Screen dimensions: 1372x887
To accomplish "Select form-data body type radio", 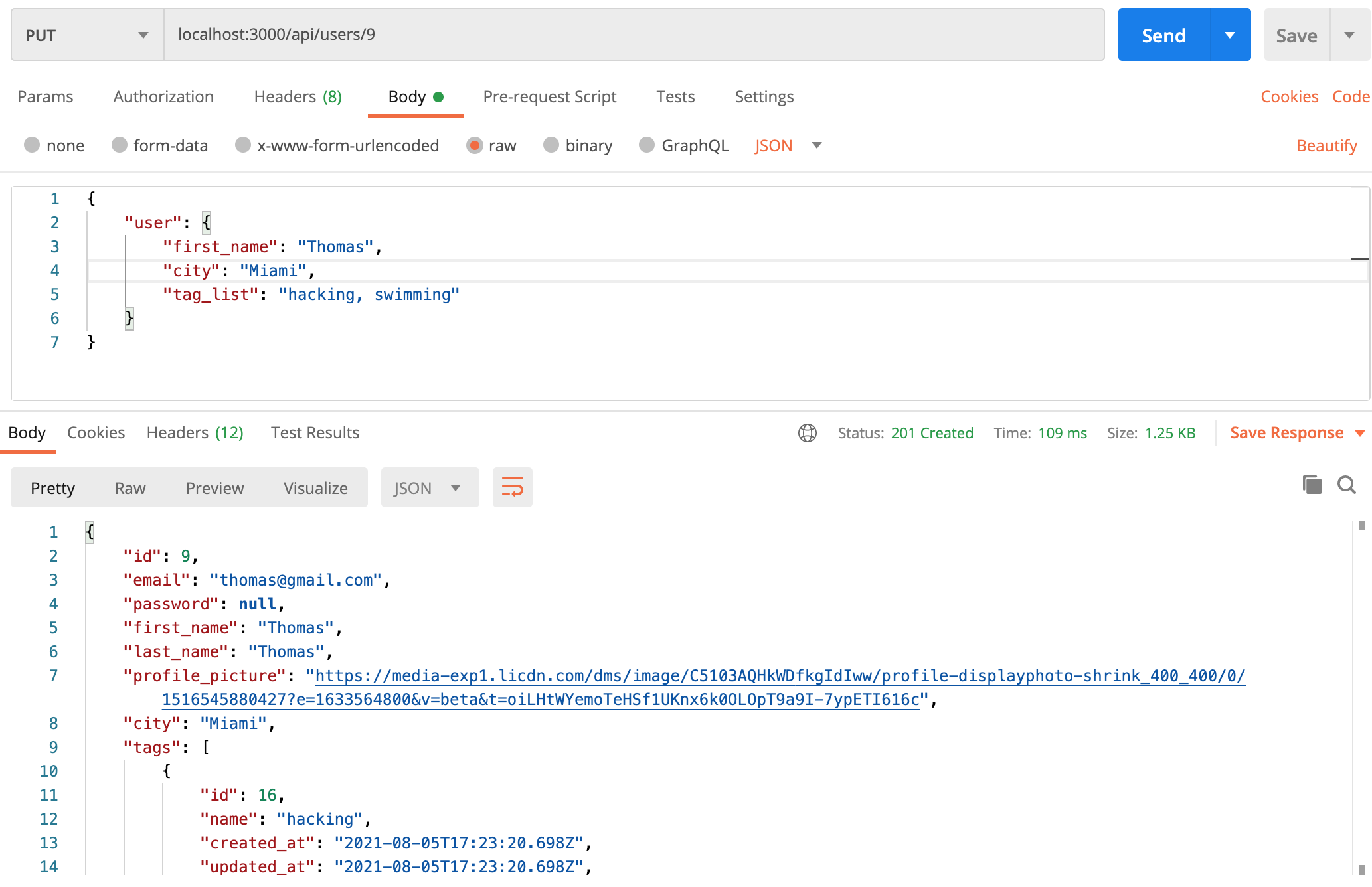I will (120, 145).
